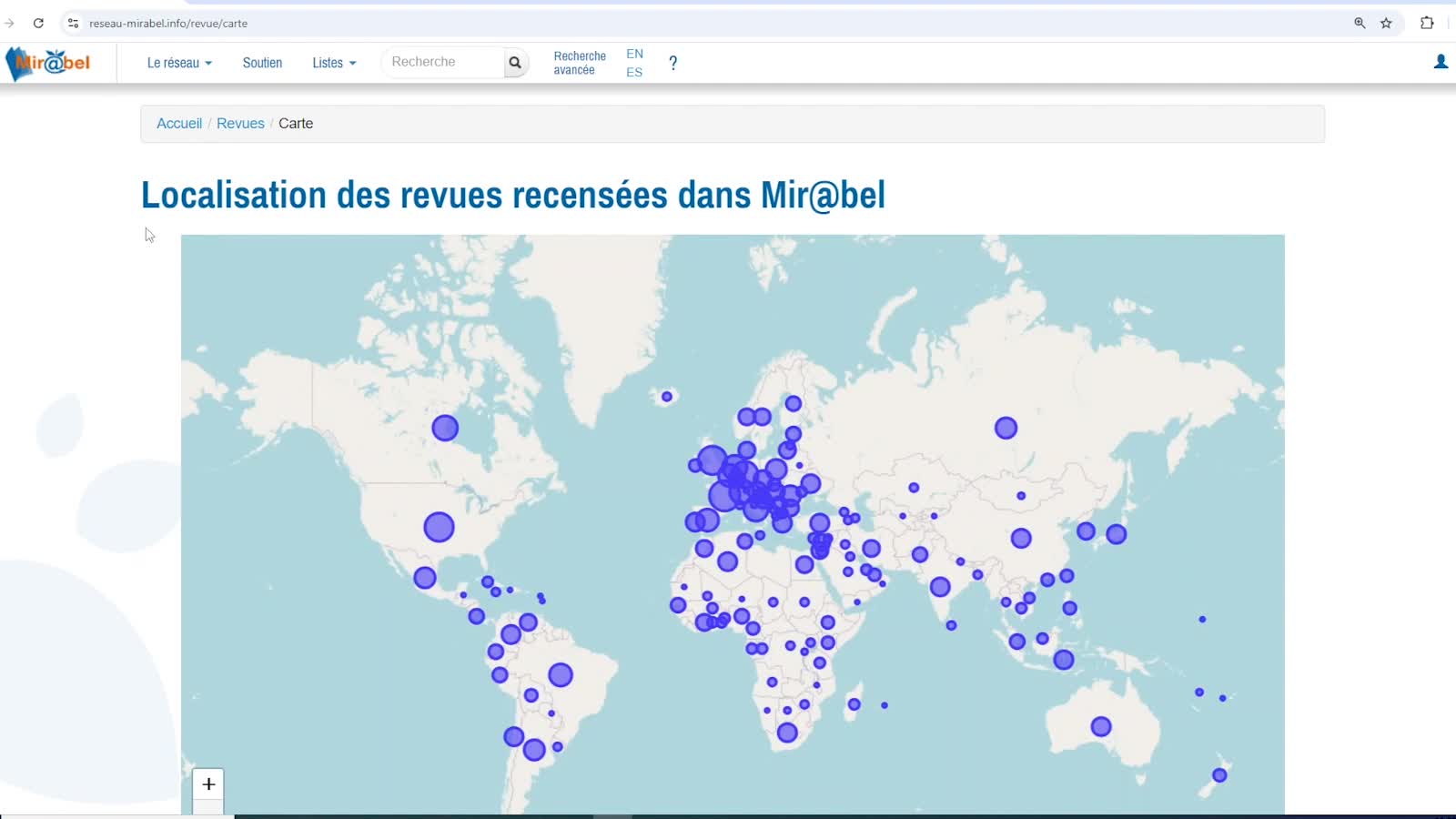Open the browser extensions puzzle icon
Screen dimensions: 1456x819
pos(1427,23)
